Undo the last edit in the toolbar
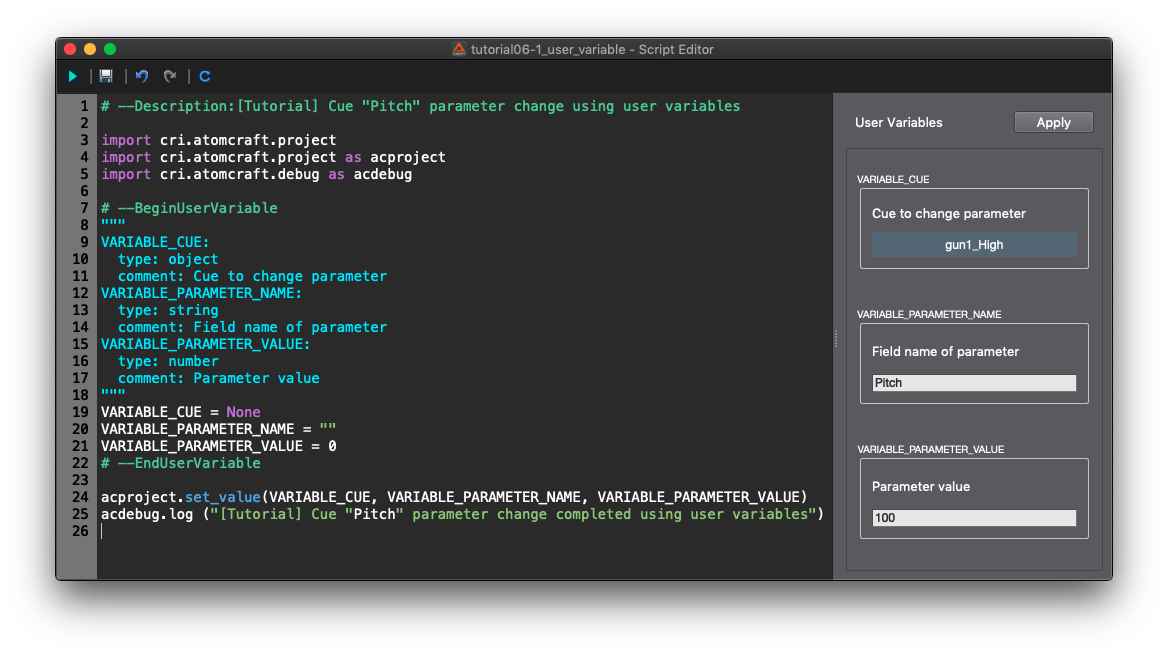 (x=142, y=76)
